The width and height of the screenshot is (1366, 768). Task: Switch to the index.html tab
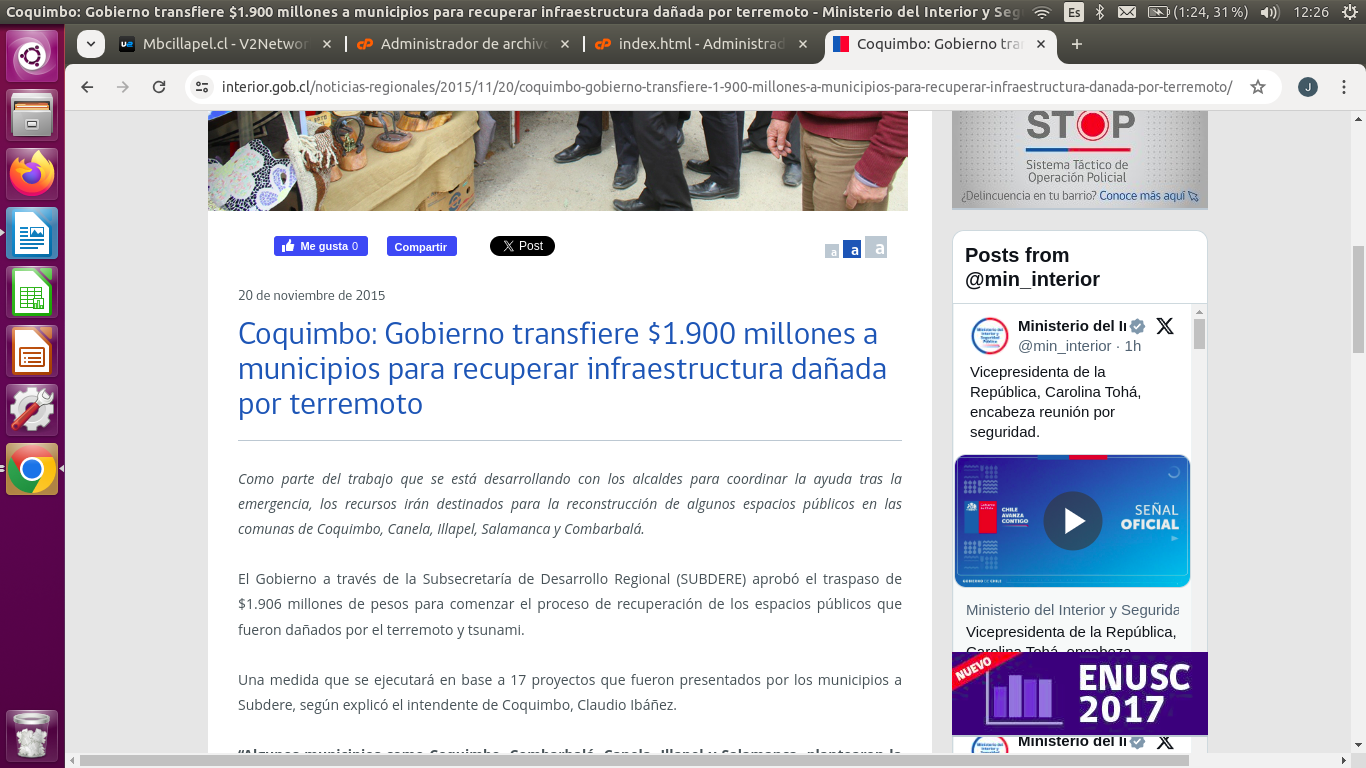(700, 44)
